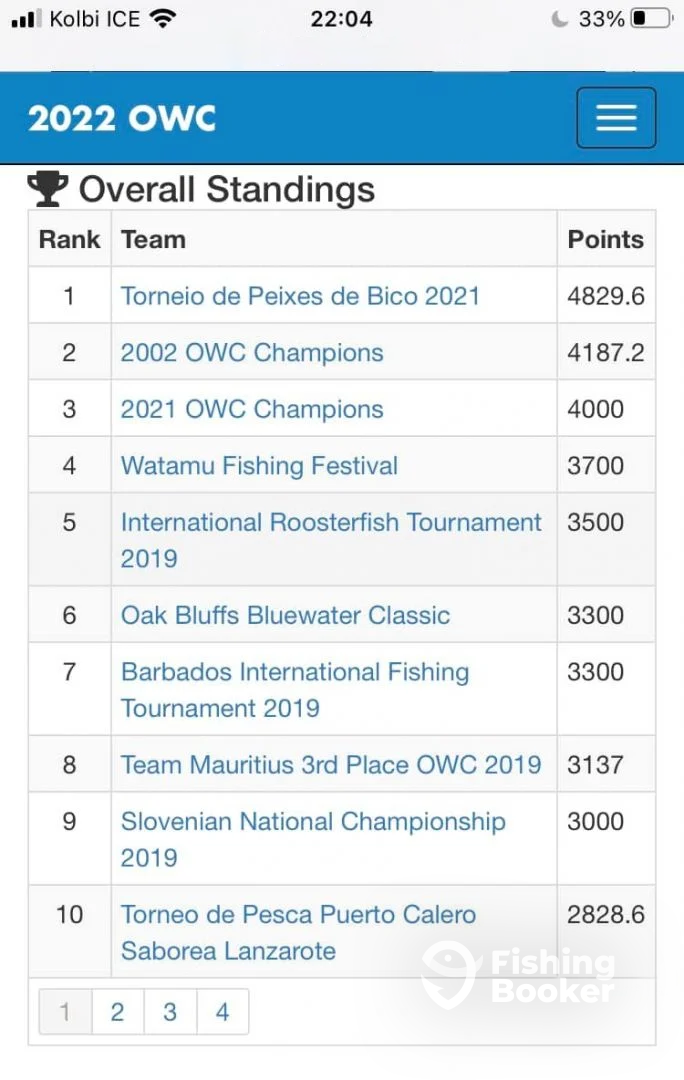The image size is (684, 1080).
Task: Tap the 2022 OWC site title
Action: tap(122, 119)
